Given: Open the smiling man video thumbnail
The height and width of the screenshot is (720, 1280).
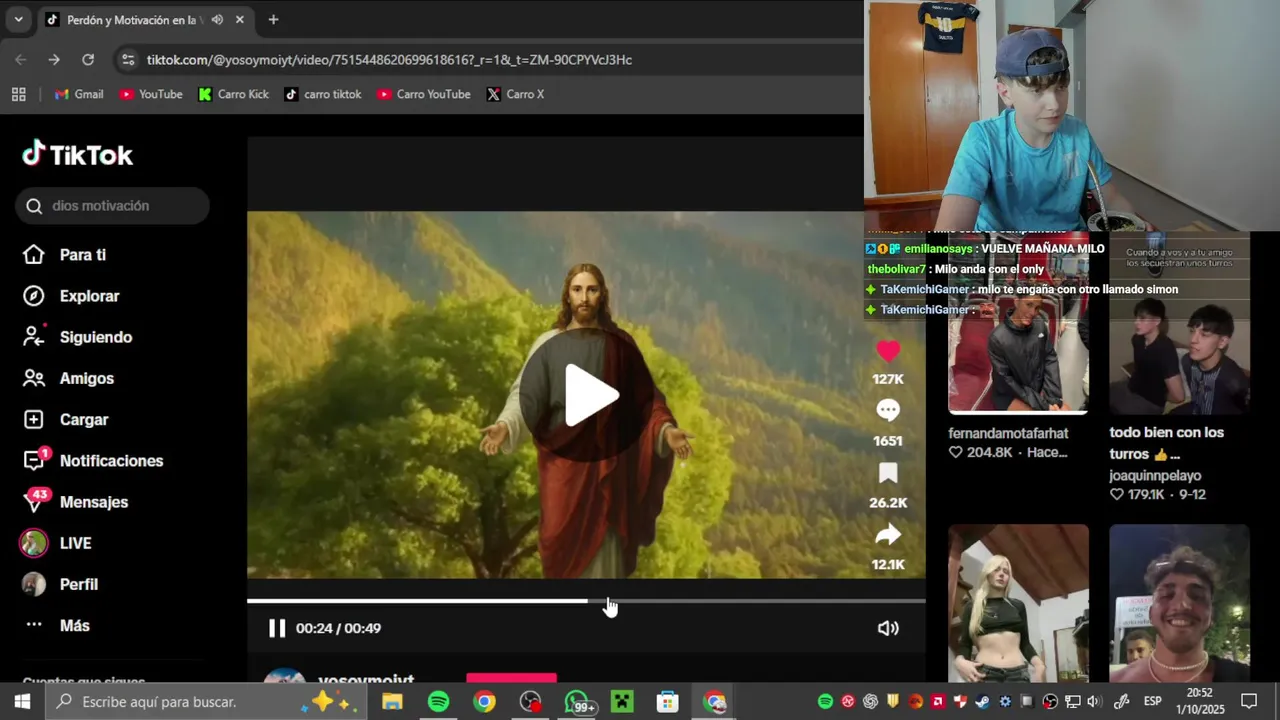Looking at the screenshot, I should point(1179,603).
